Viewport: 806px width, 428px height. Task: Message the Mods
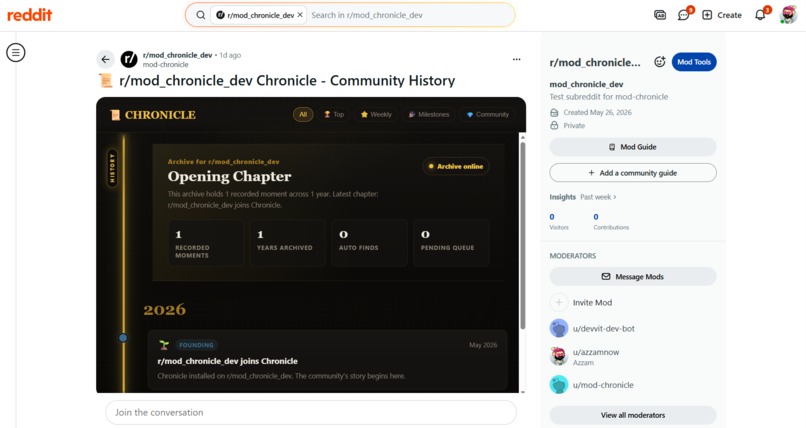(633, 276)
